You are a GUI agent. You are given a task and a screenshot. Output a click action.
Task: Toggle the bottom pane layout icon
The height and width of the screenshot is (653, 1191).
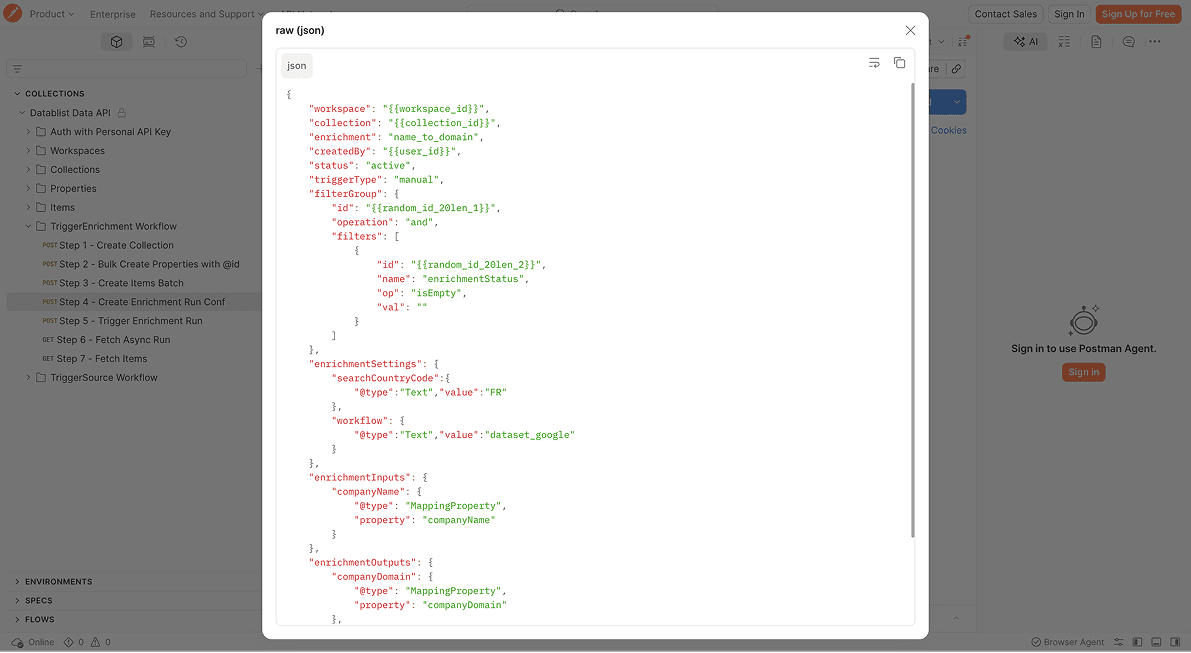click(x=1156, y=642)
